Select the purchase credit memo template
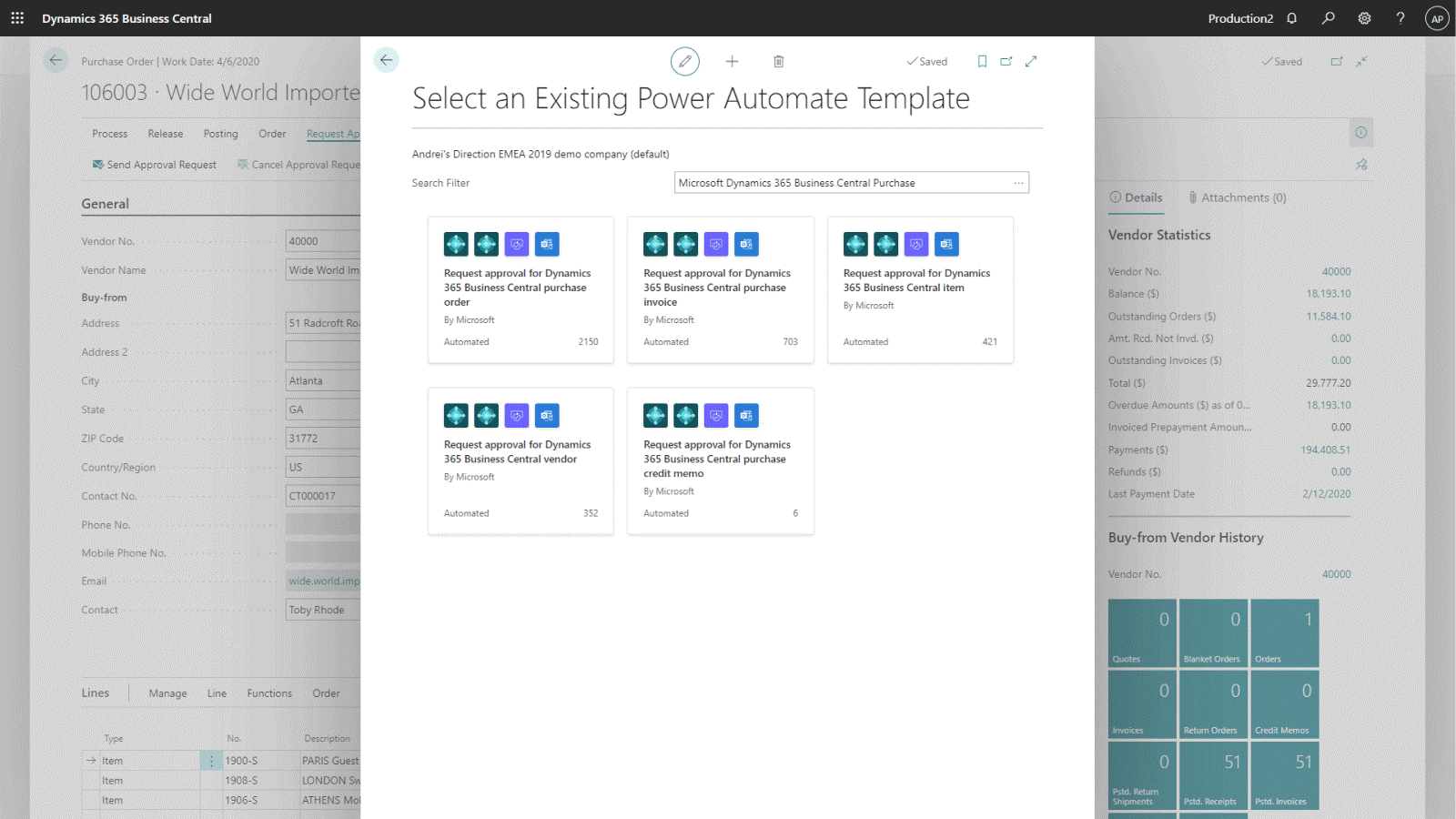The width and height of the screenshot is (1456, 819). click(x=720, y=460)
